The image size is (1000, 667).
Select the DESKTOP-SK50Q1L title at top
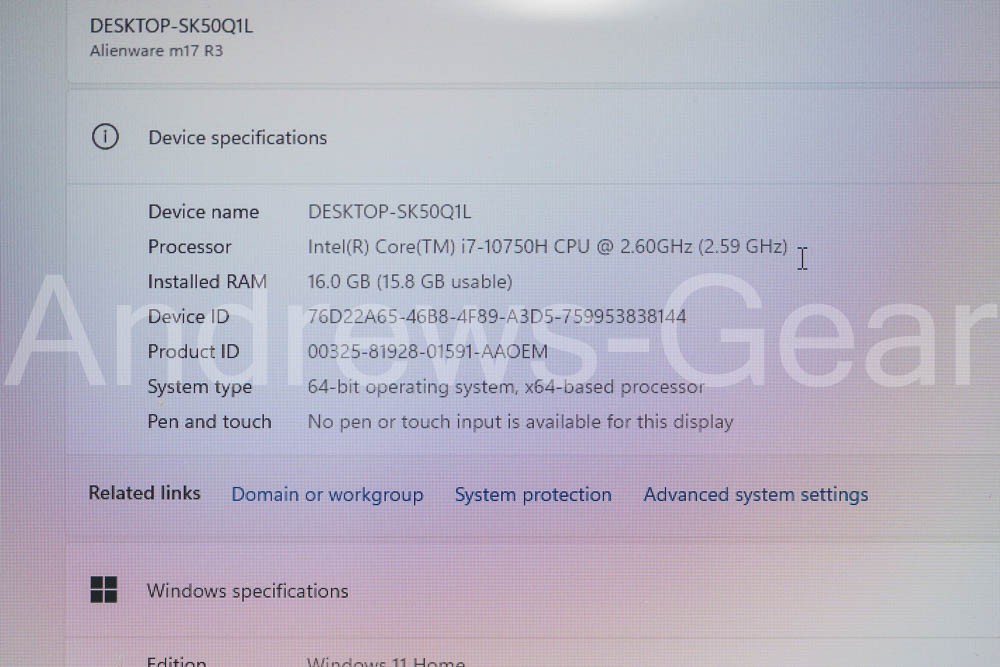(171, 26)
